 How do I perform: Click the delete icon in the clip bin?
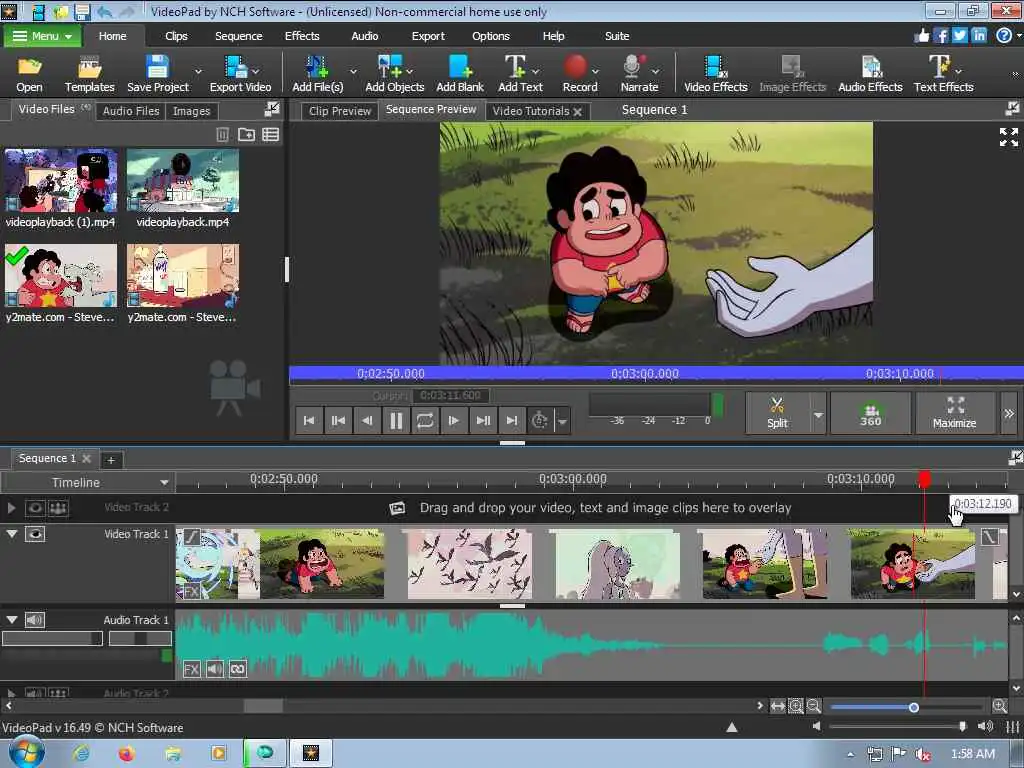[223, 135]
